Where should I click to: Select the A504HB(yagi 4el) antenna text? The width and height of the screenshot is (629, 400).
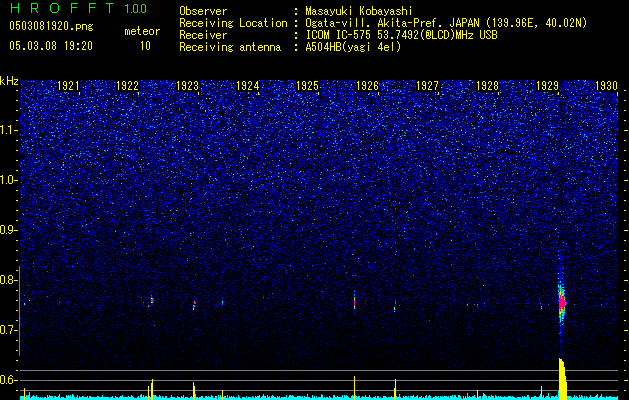[353, 47]
